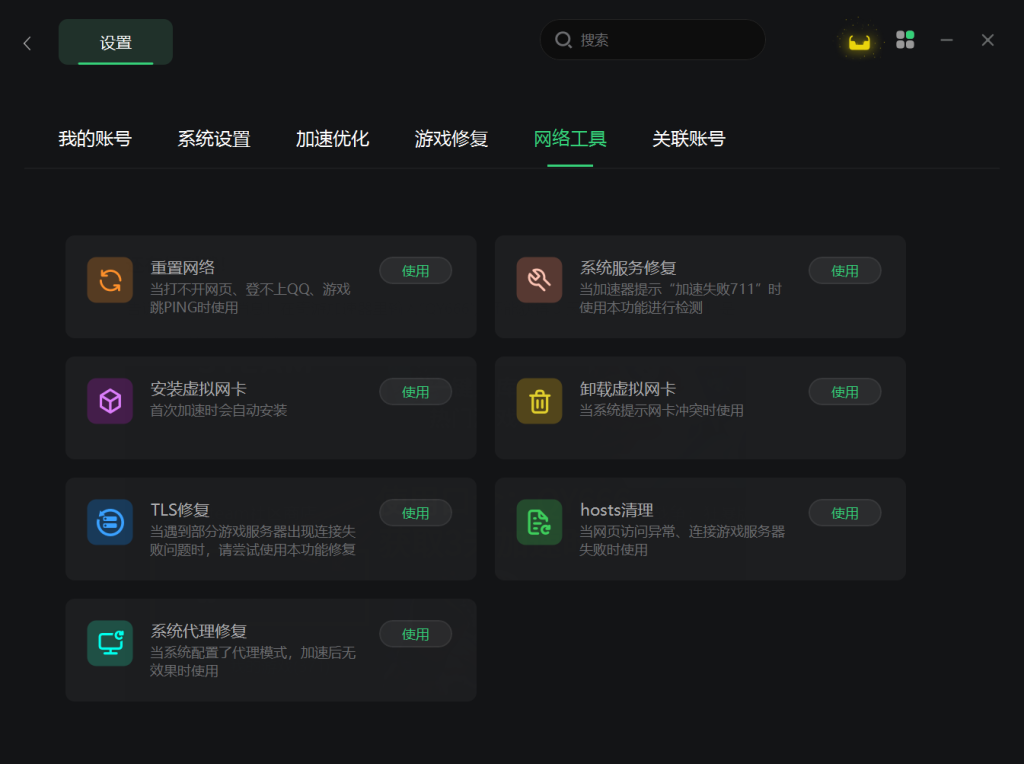Open the four-square grid apps icon
Image resolution: width=1024 pixels, height=764 pixels.
point(904,40)
